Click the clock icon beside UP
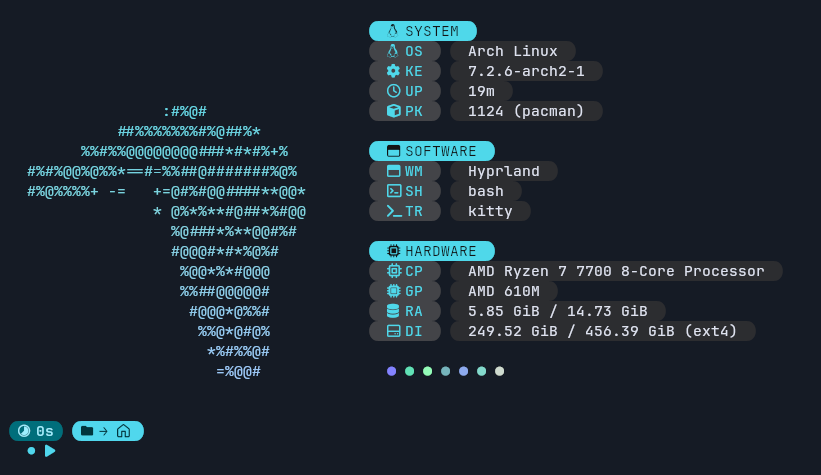821x475 pixels. click(393, 91)
